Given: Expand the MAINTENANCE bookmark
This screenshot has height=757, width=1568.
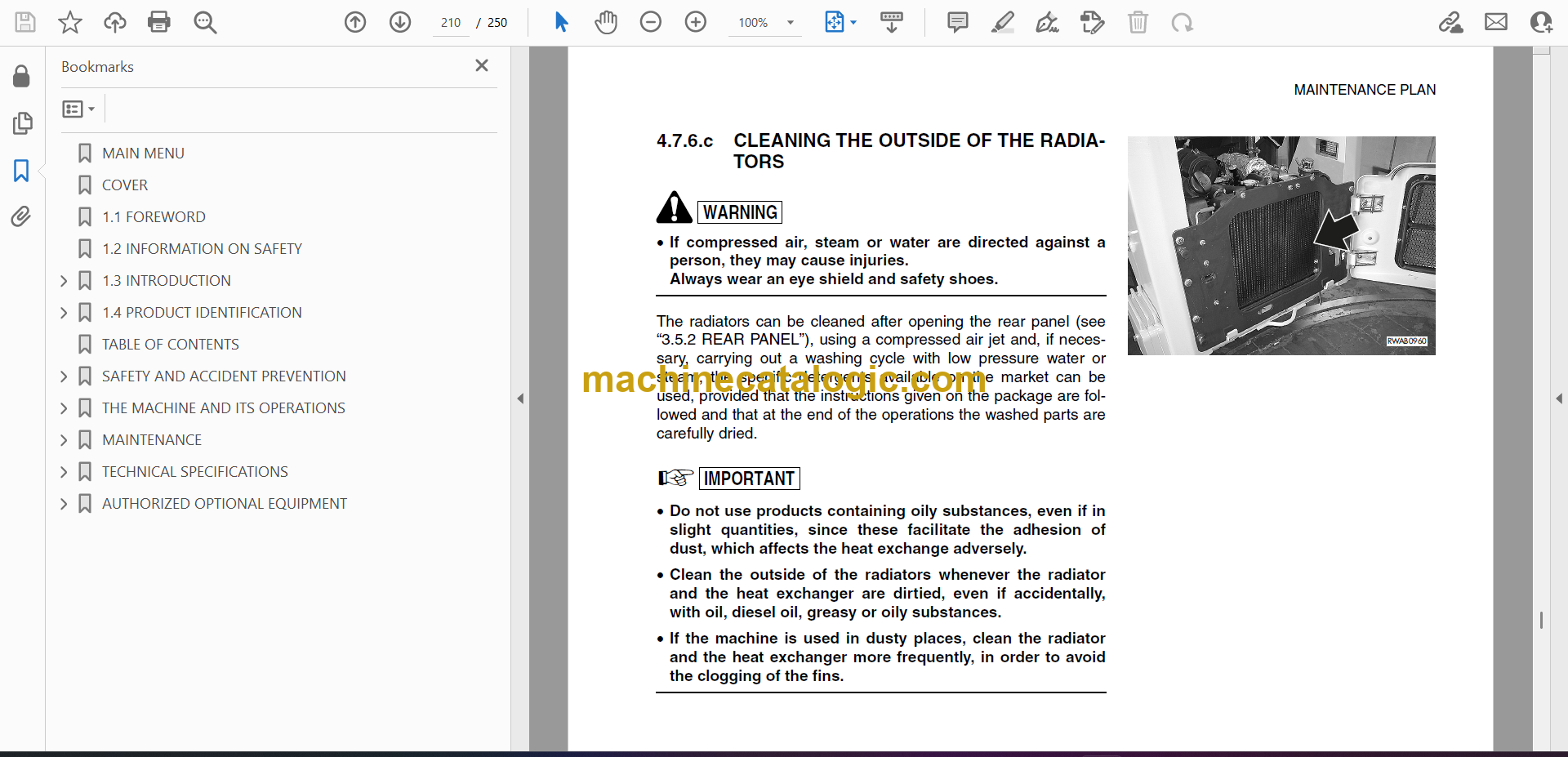Looking at the screenshot, I should tap(64, 439).
